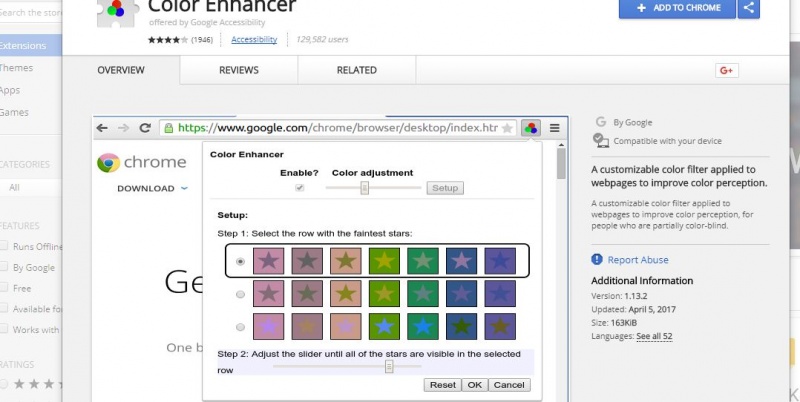Screen dimensions: 800x402
Task: Click the star rating under Color Enhancer title
Action: [x=168, y=40]
